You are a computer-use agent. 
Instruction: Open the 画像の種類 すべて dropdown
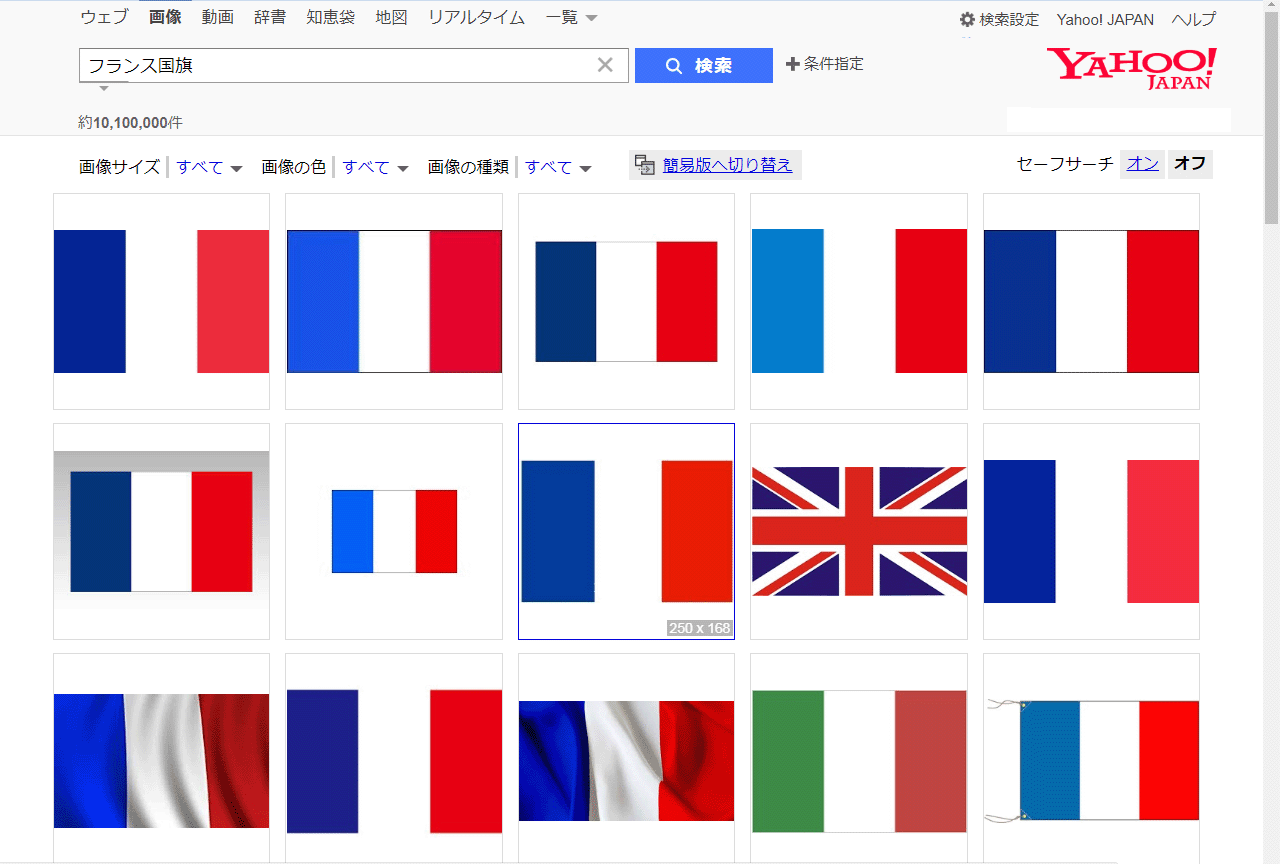557,167
